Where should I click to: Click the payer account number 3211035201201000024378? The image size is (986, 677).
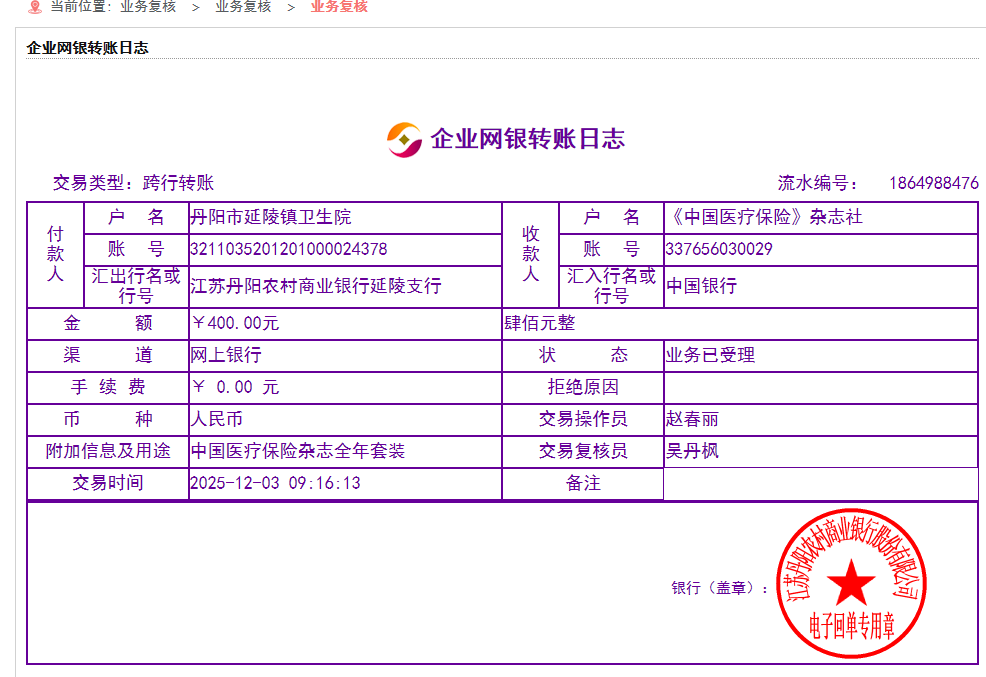[289, 249]
